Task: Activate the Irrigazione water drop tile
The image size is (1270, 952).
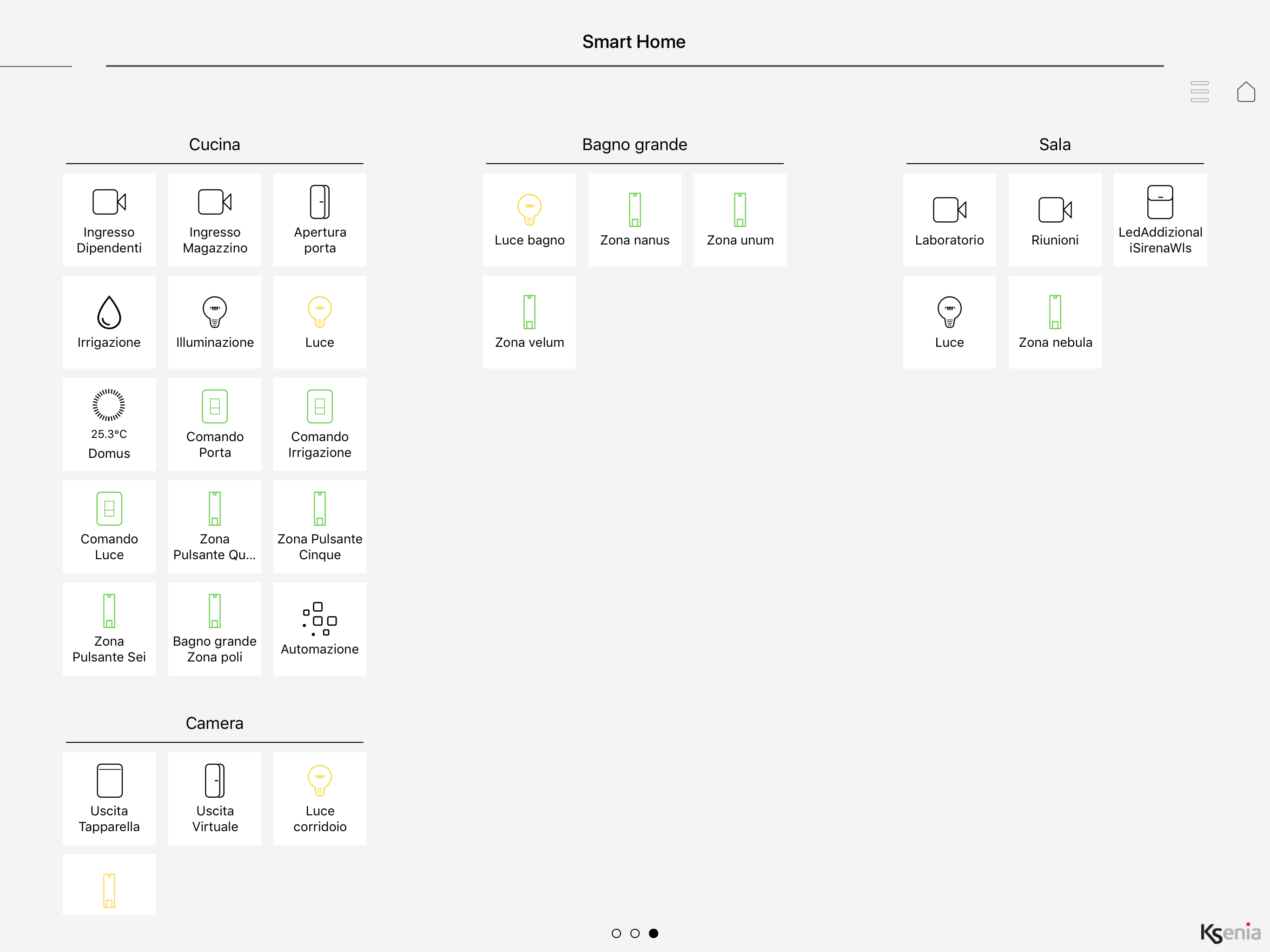Action: (109, 322)
